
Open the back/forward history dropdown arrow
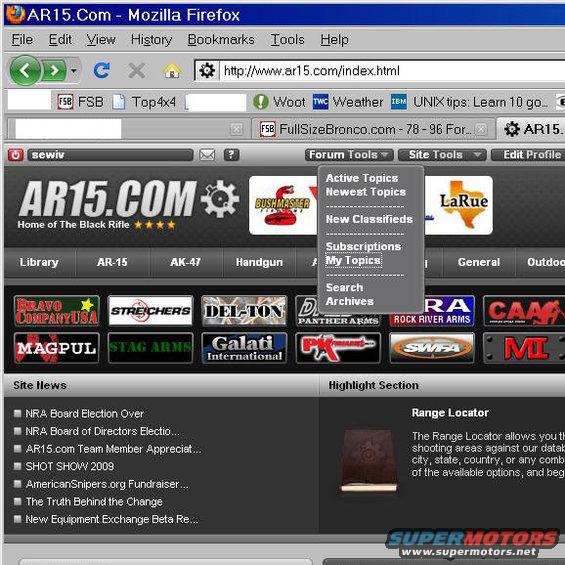click(x=74, y=70)
